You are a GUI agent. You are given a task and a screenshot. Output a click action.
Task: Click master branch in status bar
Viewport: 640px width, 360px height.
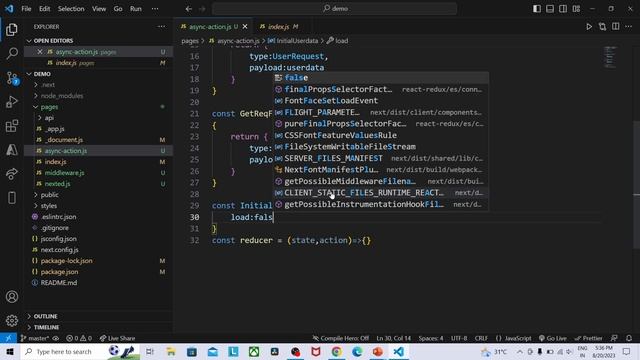[35, 338]
